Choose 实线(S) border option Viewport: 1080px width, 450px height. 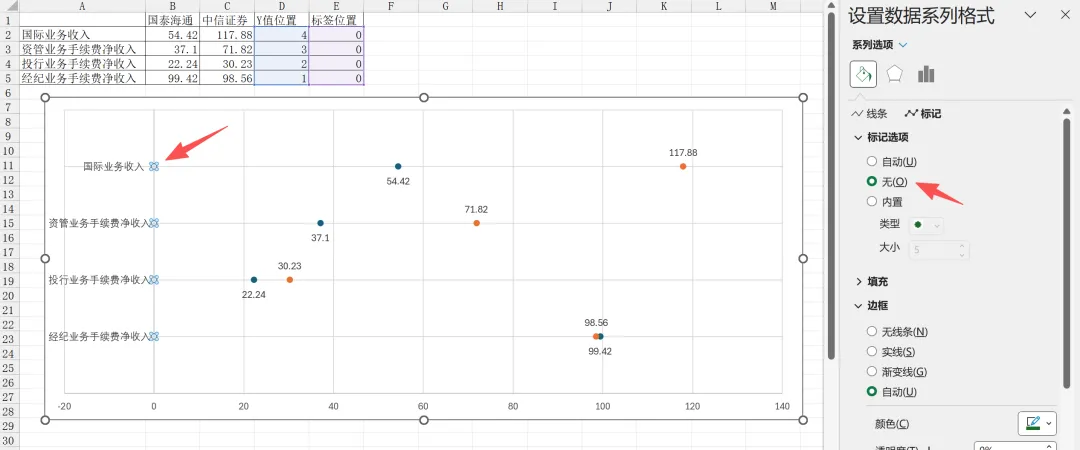[872, 352]
